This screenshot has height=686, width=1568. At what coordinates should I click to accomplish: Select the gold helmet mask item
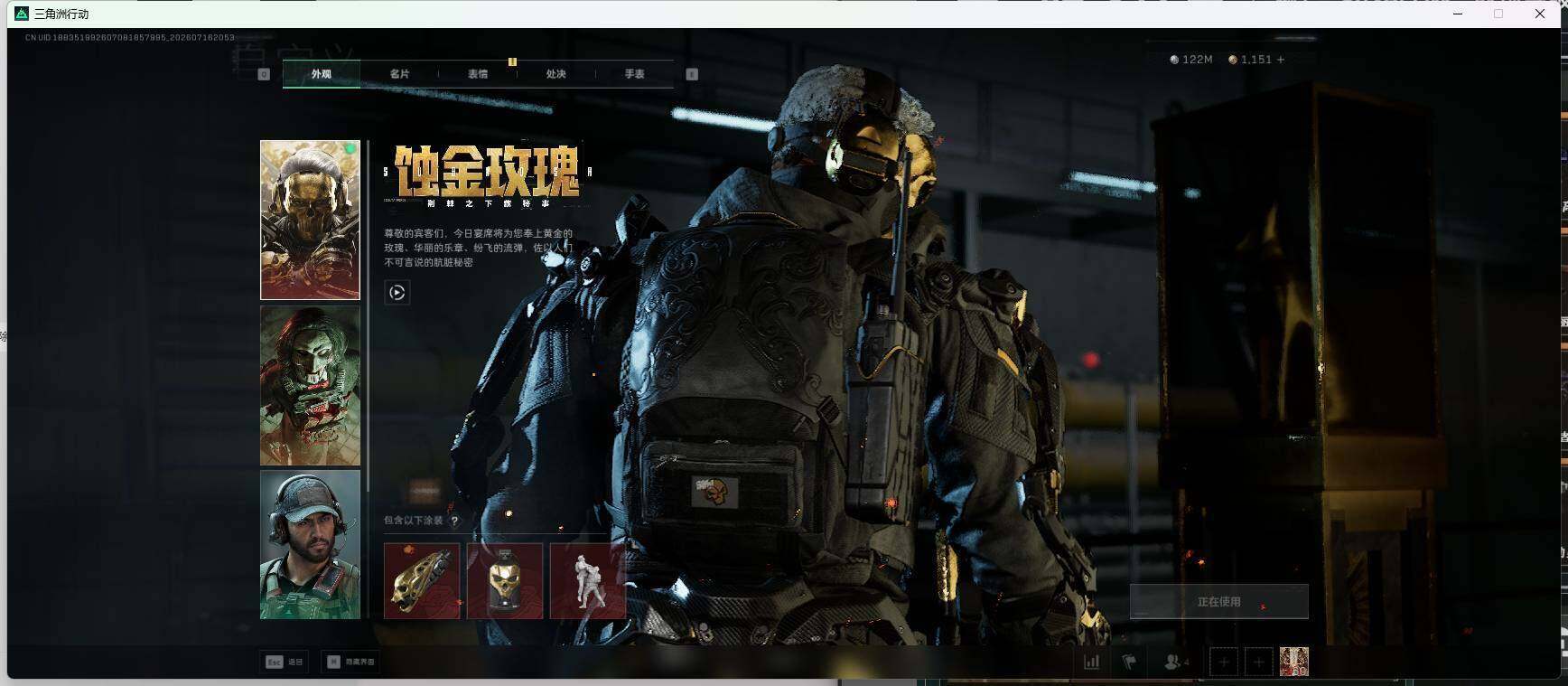(505, 580)
